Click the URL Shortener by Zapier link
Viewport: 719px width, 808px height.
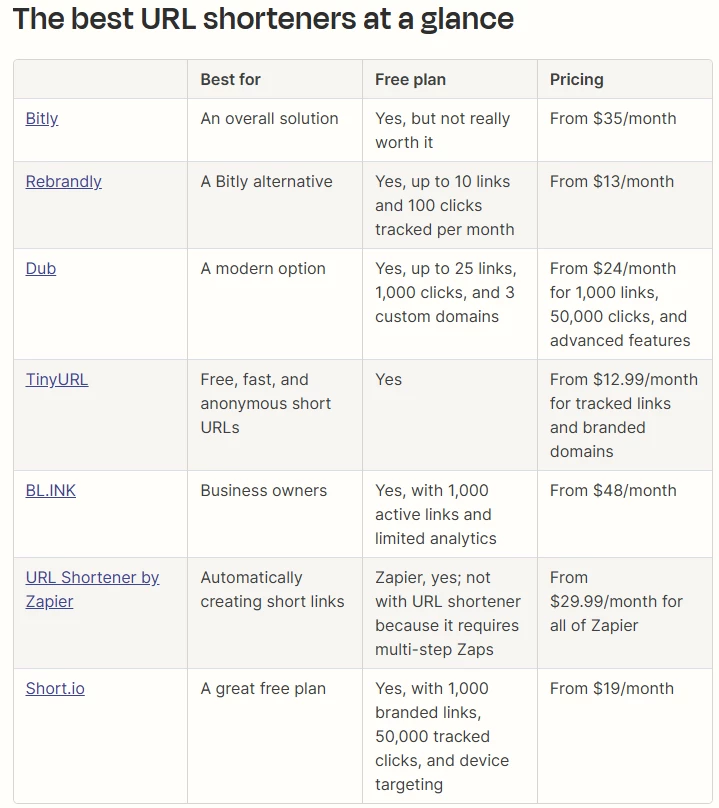click(92, 578)
